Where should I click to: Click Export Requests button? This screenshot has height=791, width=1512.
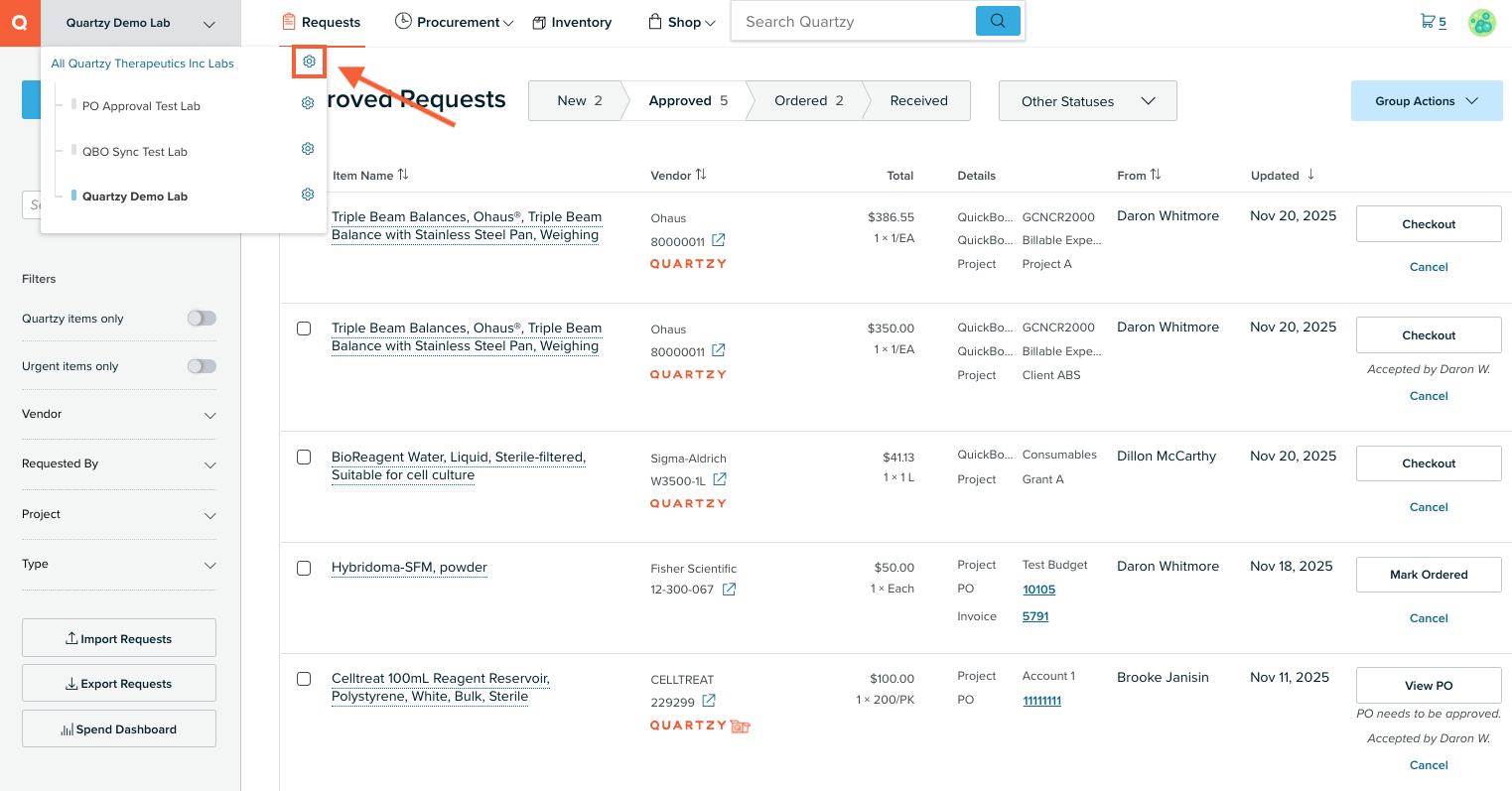119,683
